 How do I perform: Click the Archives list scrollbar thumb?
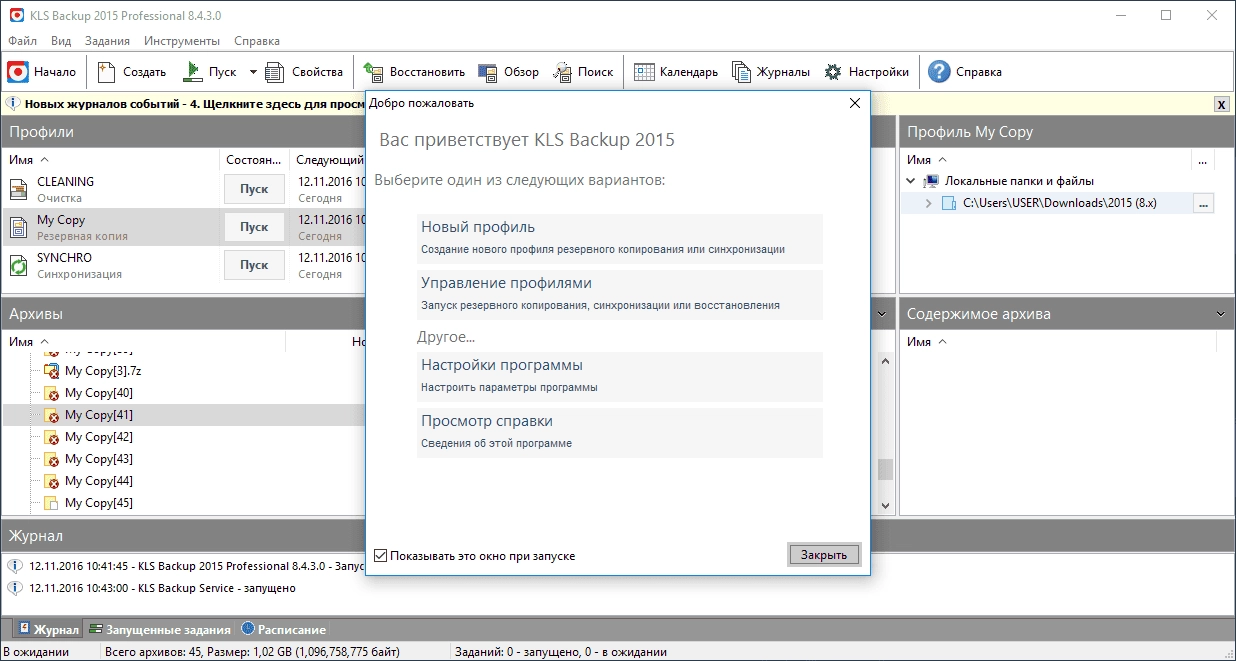point(884,470)
